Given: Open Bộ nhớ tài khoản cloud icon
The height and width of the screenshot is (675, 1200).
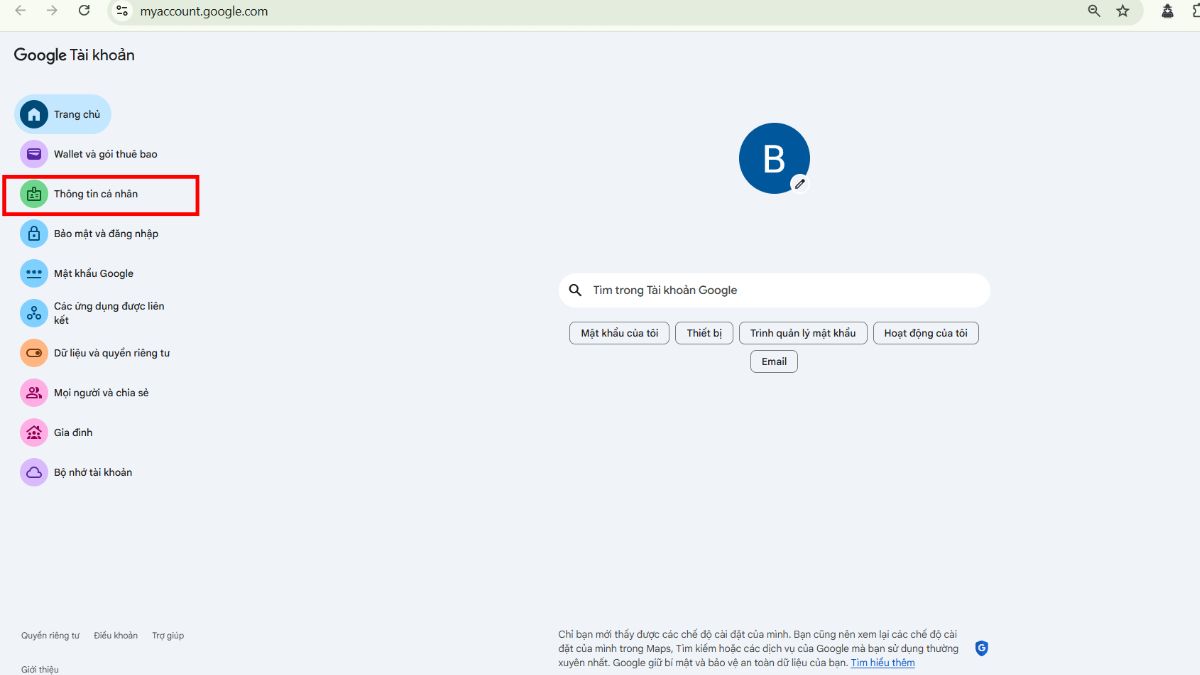Looking at the screenshot, I should [34, 472].
